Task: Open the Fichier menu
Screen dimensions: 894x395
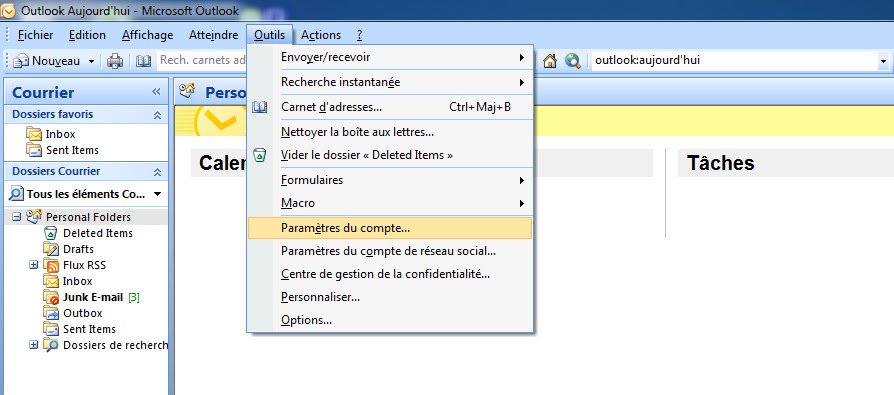Action: click(35, 35)
